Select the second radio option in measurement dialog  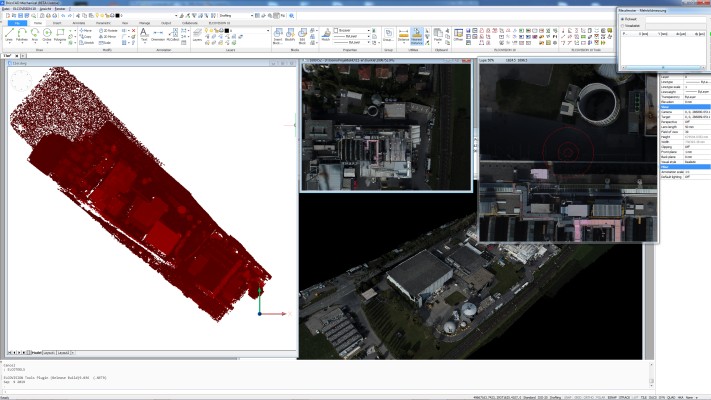pos(623,26)
